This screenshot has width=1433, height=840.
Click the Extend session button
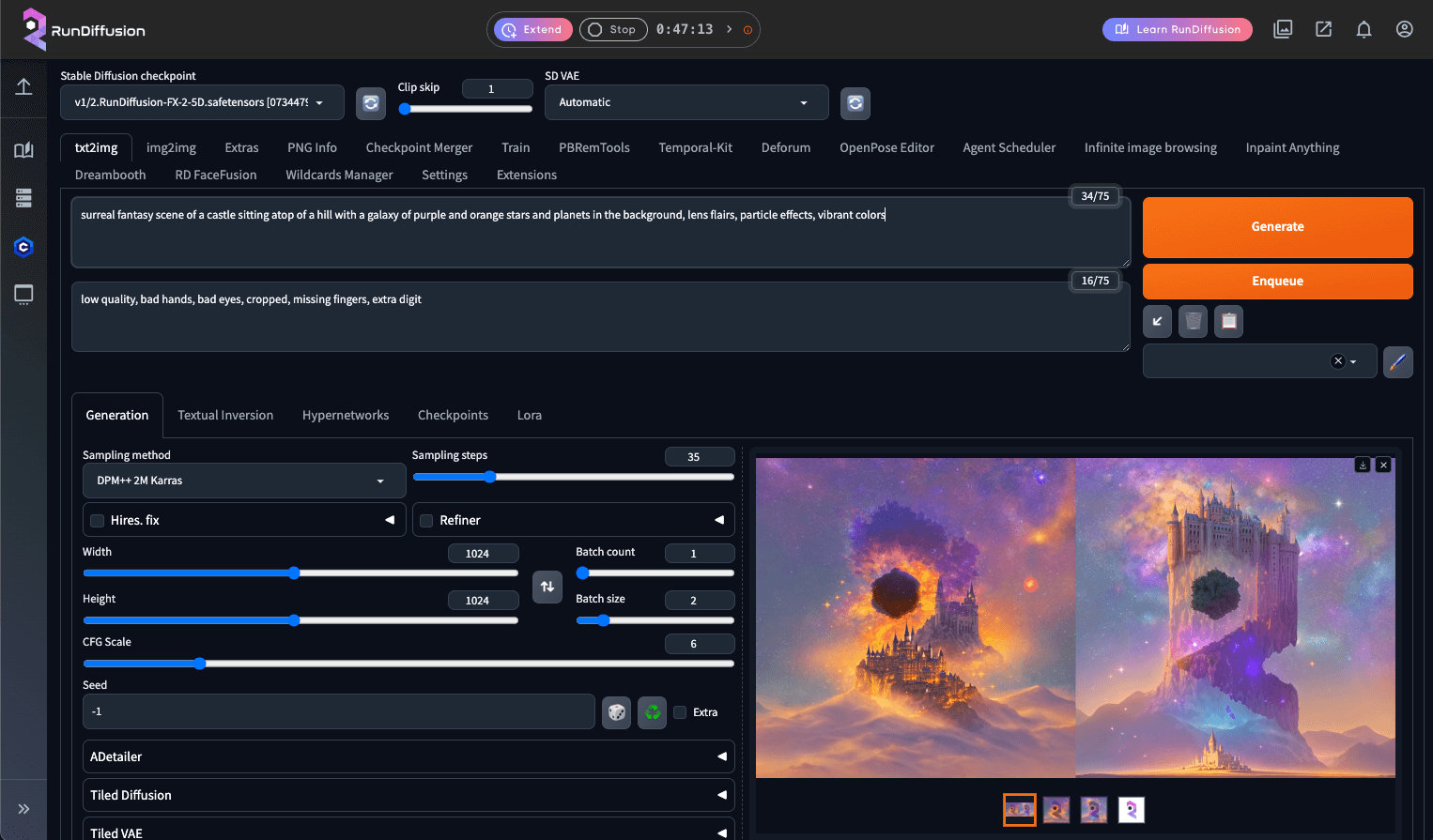(533, 30)
